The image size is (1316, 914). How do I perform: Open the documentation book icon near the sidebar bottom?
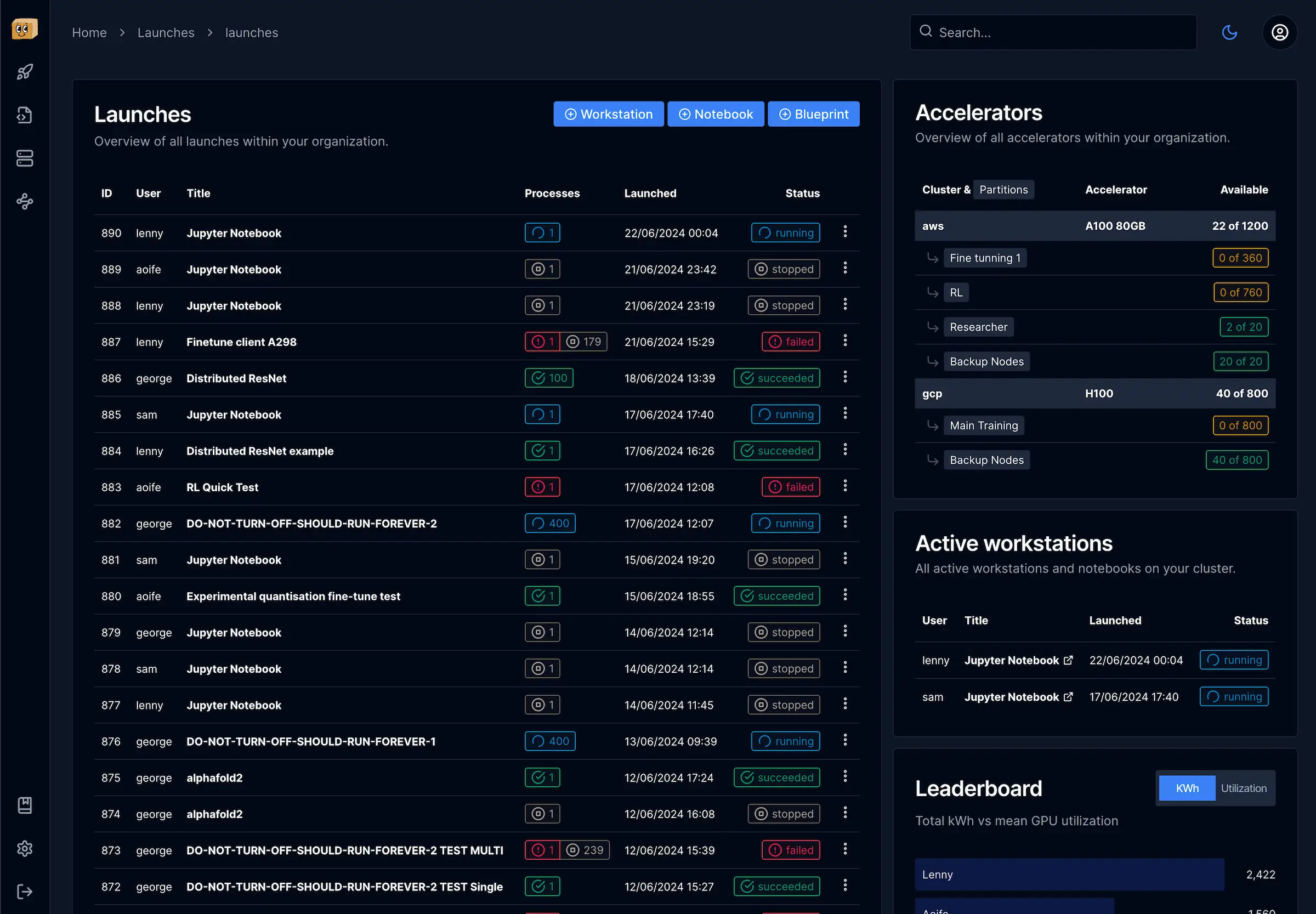click(x=25, y=805)
